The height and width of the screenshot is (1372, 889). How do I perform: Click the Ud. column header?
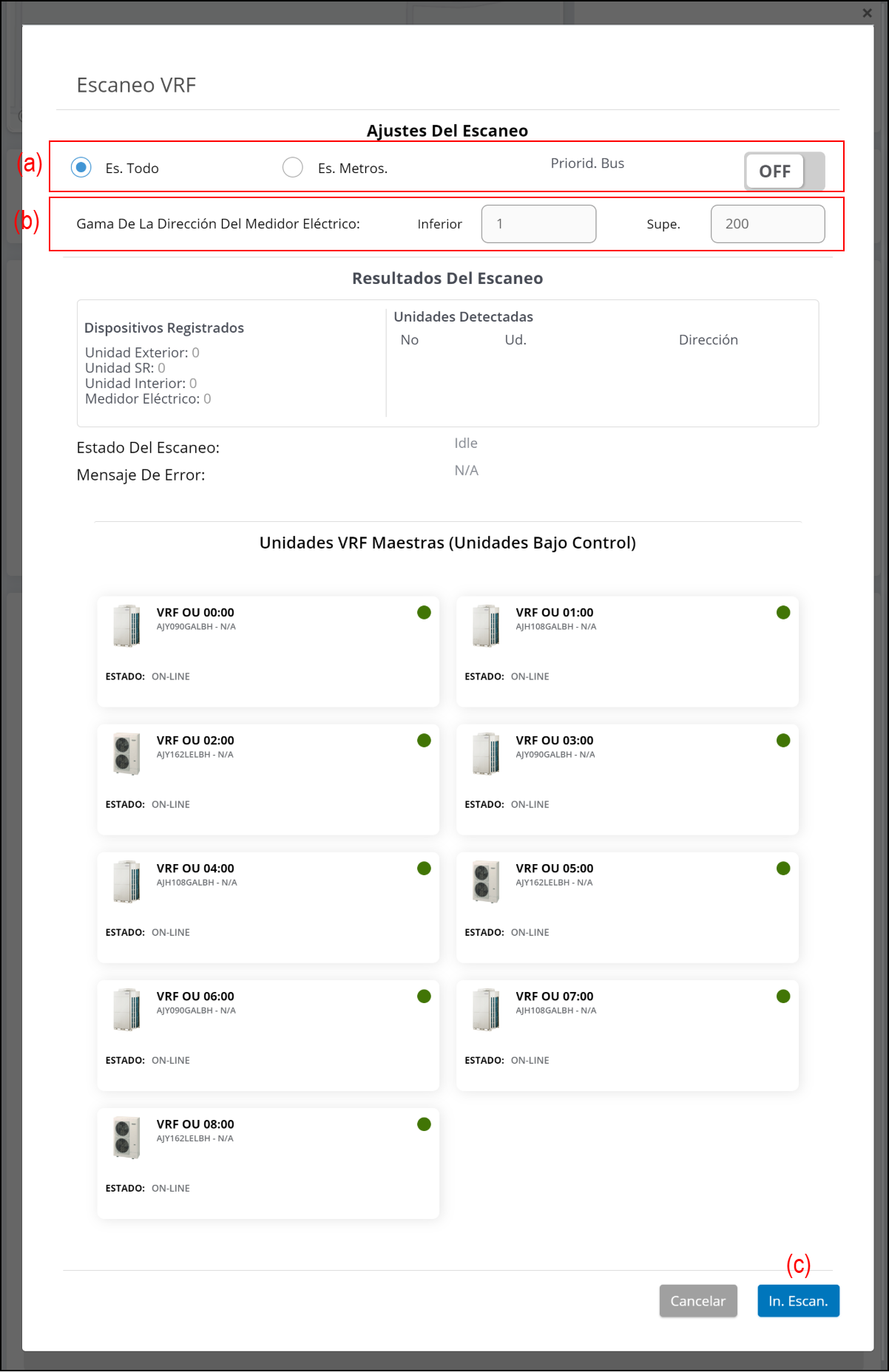click(516, 340)
